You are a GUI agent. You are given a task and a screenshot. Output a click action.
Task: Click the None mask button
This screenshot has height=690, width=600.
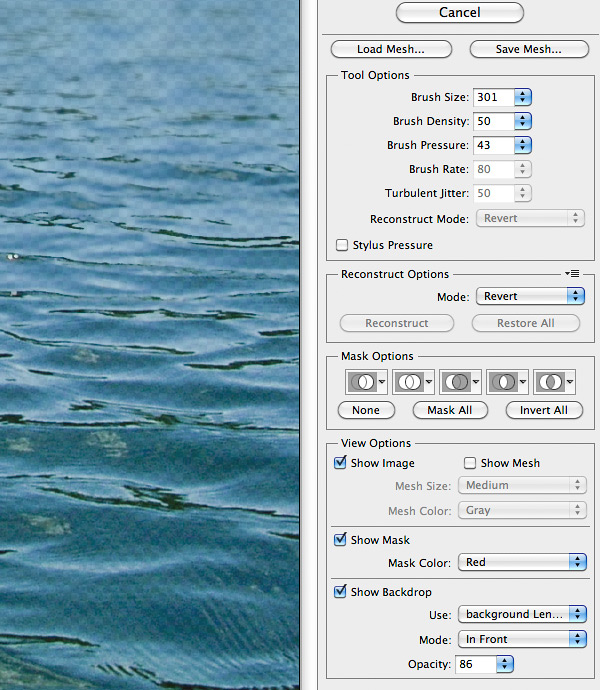coord(366,410)
